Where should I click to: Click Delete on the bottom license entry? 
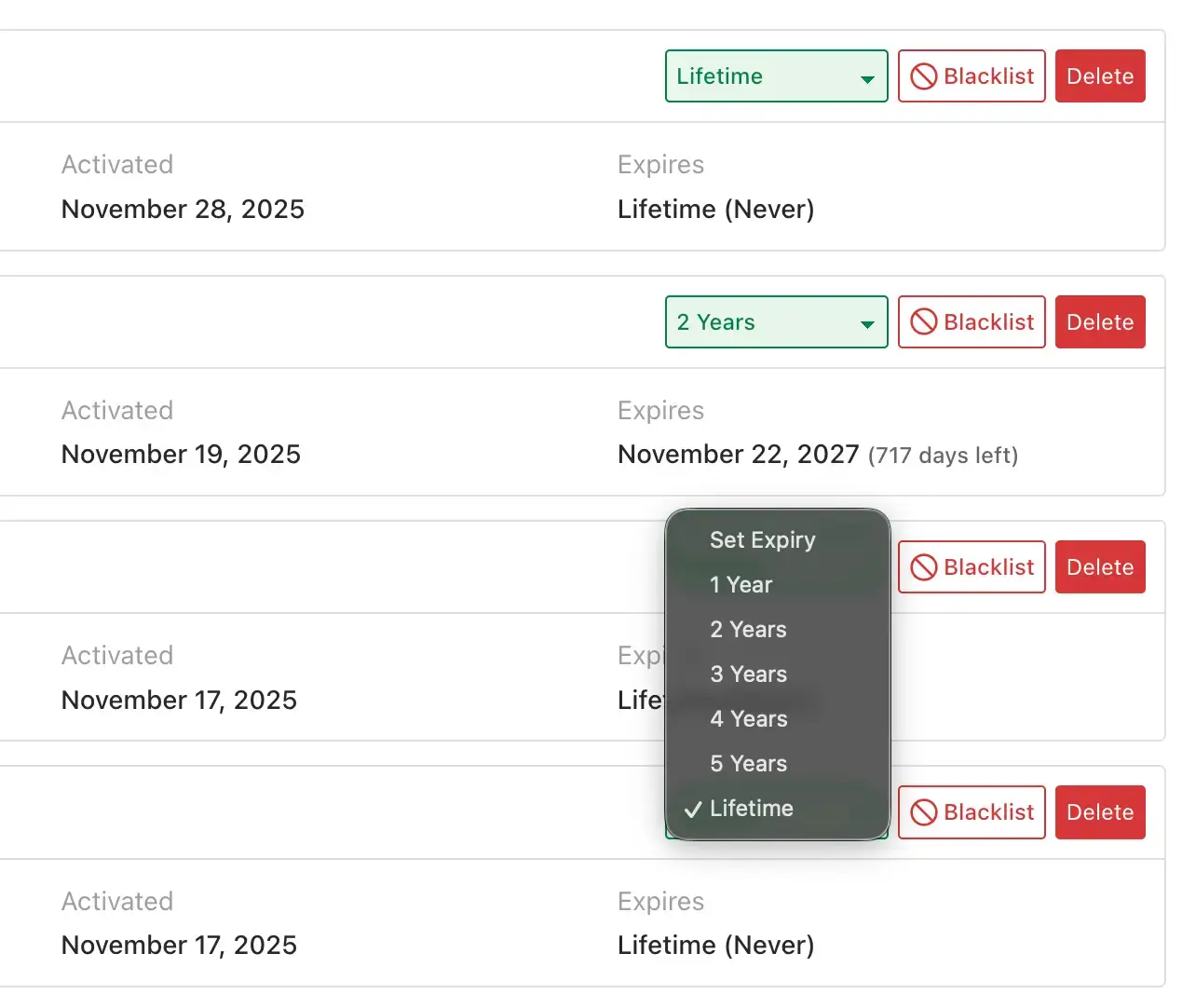pos(1100,811)
